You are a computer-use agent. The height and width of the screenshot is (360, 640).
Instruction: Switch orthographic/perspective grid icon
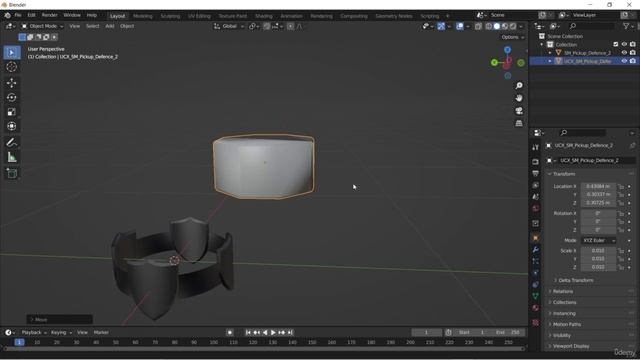(519, 123)
